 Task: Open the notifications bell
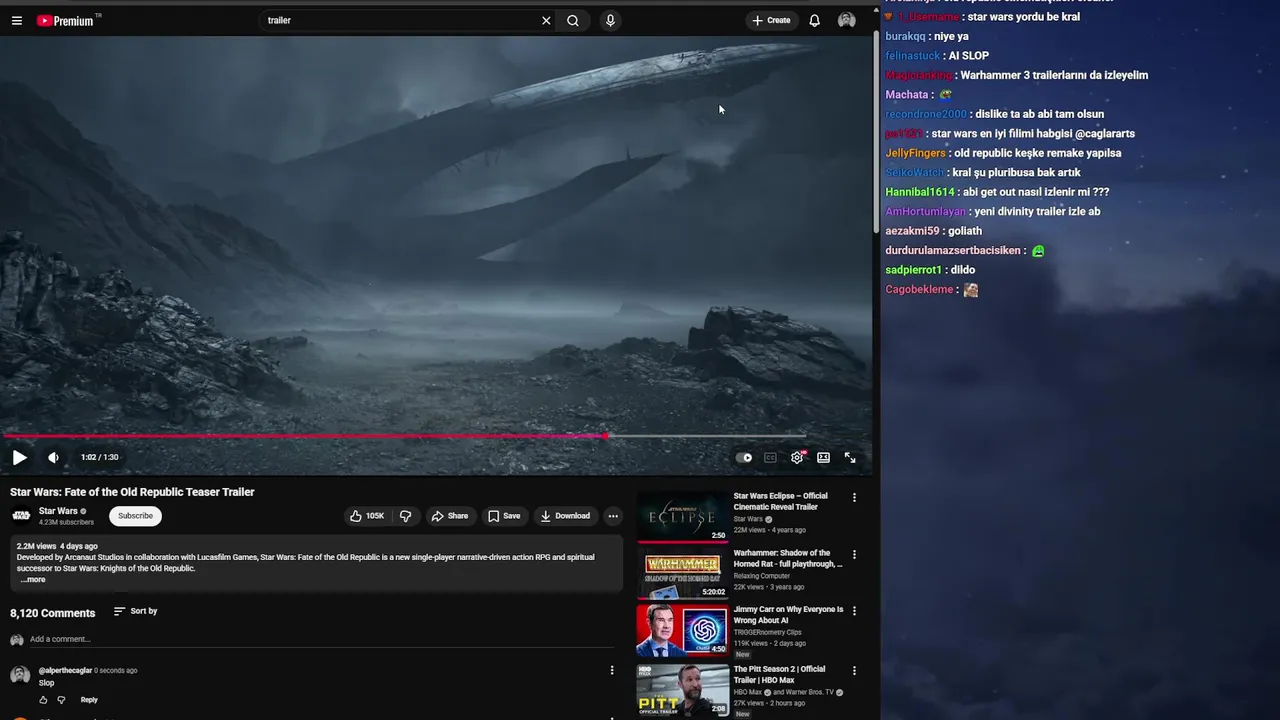tap(815, 20)
